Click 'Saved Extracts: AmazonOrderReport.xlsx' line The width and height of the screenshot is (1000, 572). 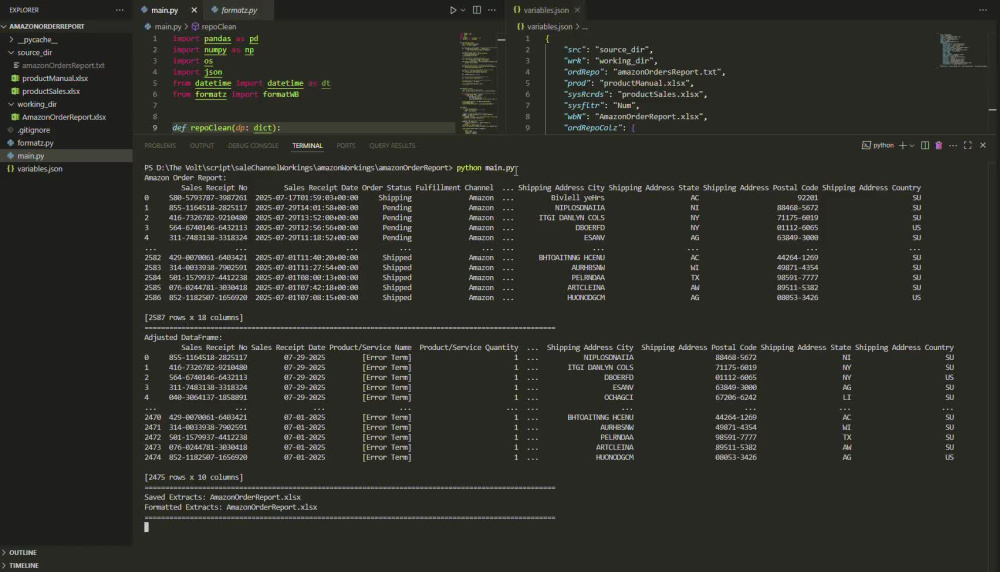coord(223,497)
